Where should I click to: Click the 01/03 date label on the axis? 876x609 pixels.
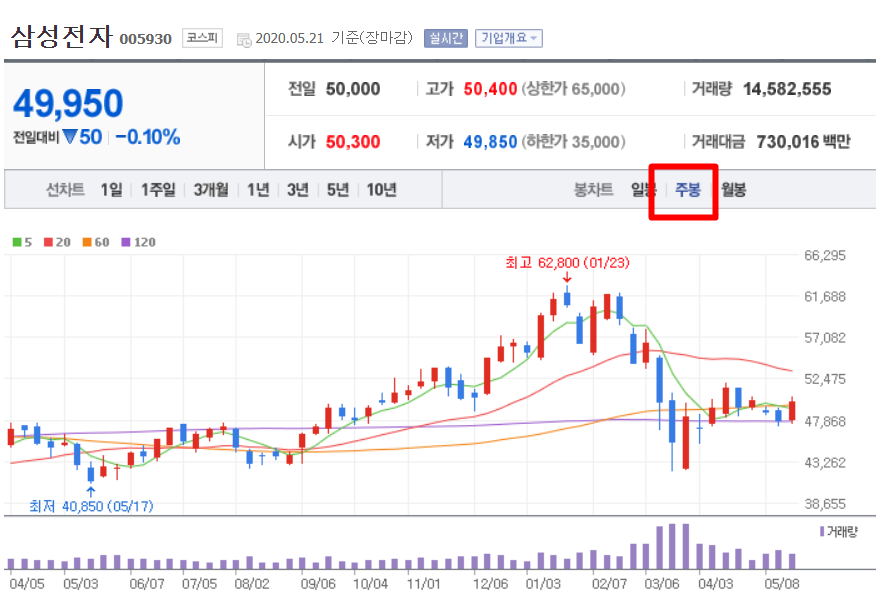(x=543, y=584)
